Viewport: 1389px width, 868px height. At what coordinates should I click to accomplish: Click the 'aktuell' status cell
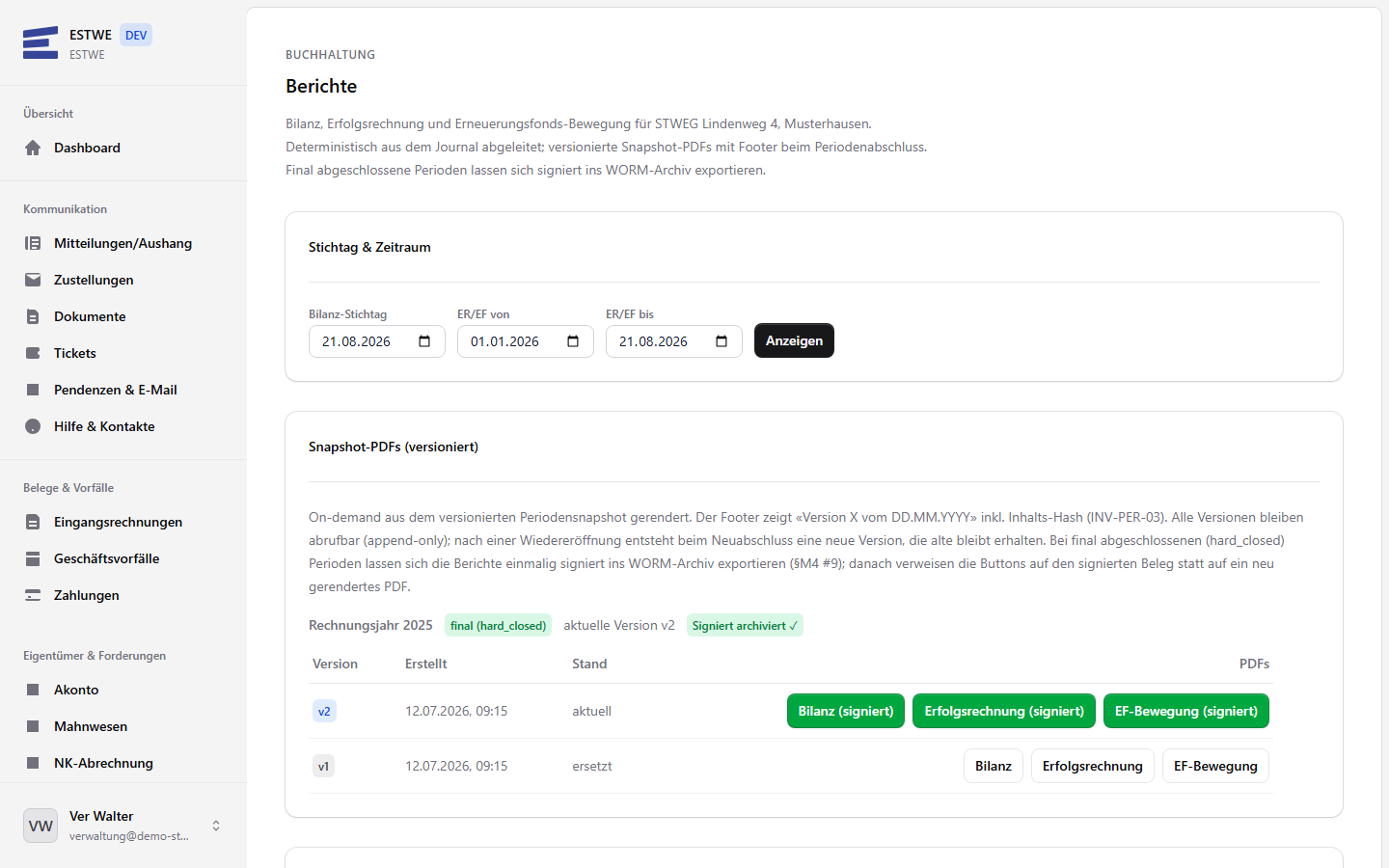click(x=591, y=711)
